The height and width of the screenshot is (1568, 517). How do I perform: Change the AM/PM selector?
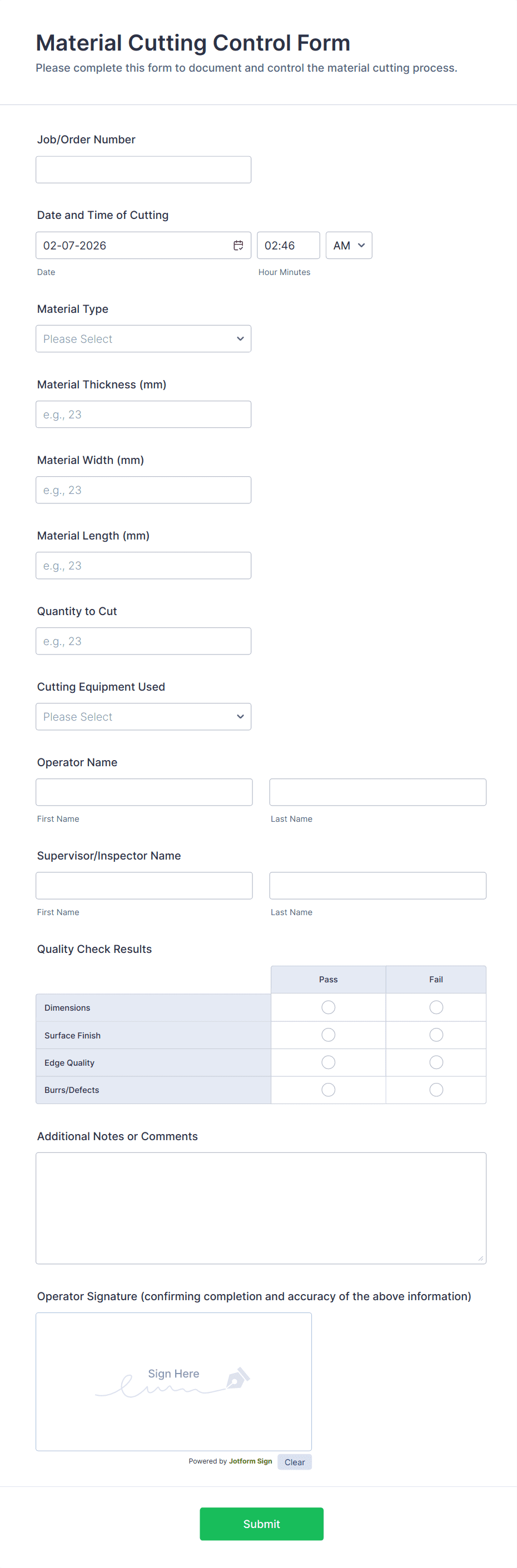tap(349, 245)
